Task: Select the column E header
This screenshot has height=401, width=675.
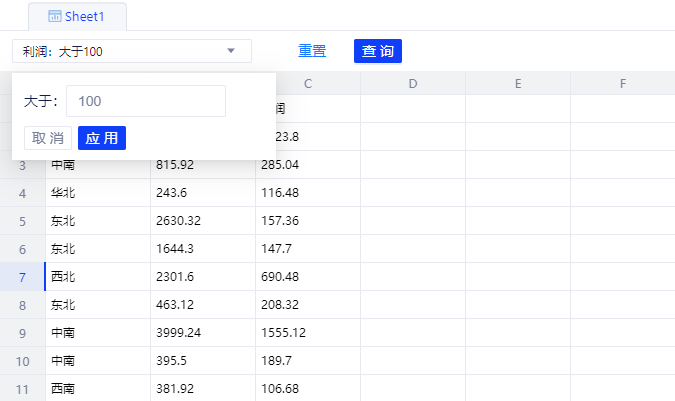Action: (x=517, y=84)
